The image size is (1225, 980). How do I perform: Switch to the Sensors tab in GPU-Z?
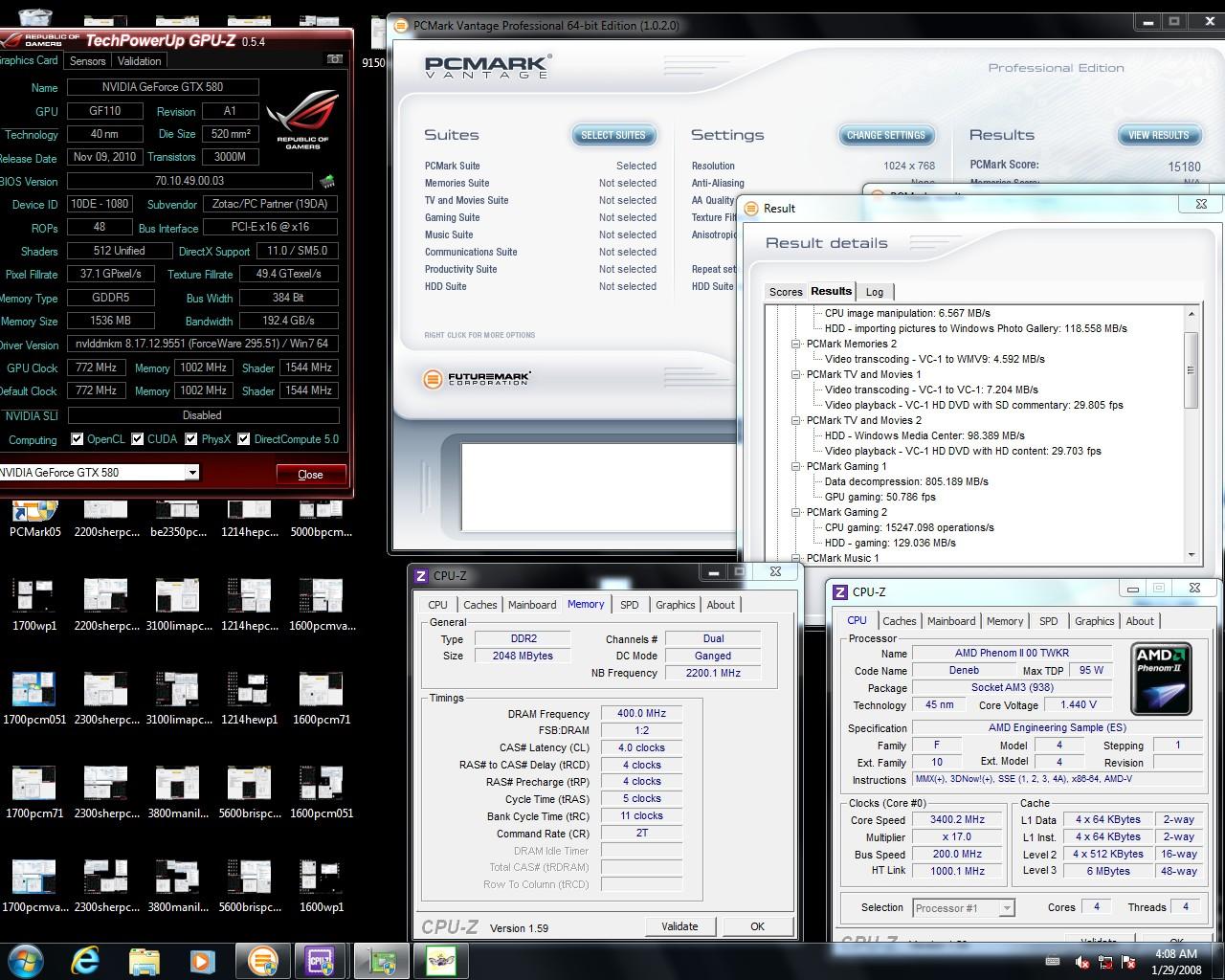[87, 60]
